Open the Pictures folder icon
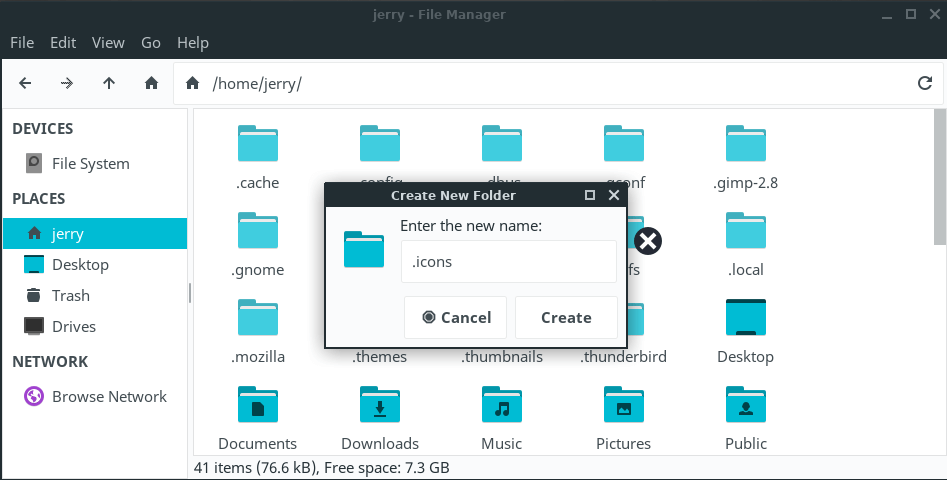The height and width of the screenshot is (480, 947). pos(624,406)
